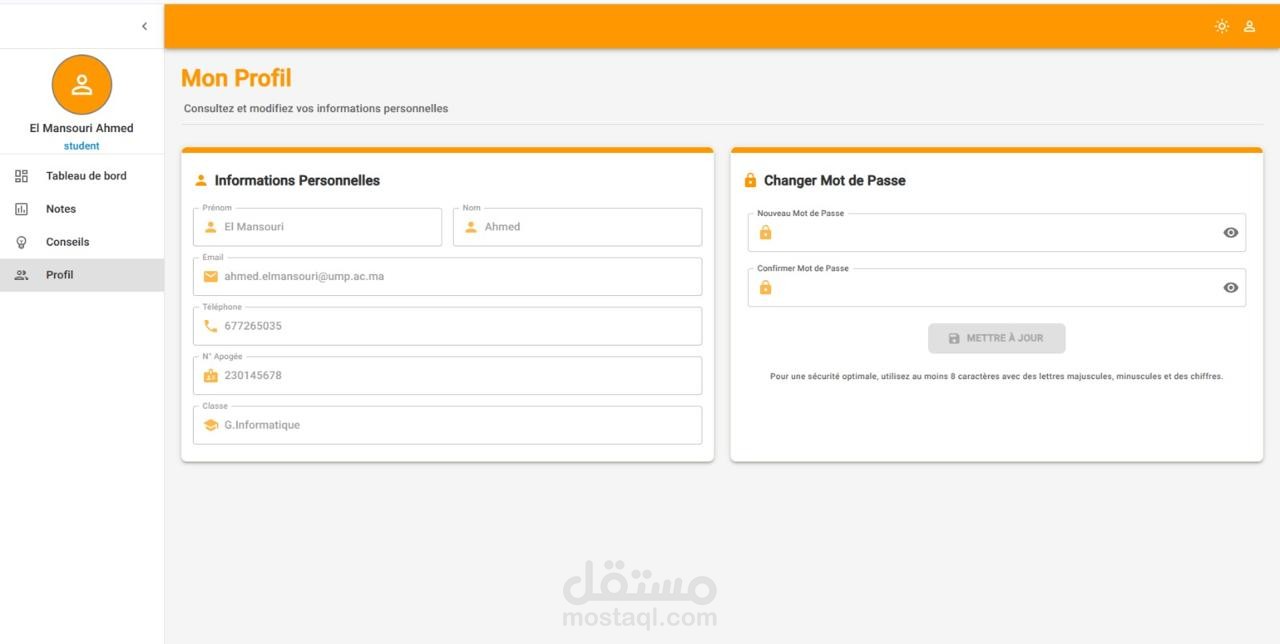
Task: Click the envelope icon in Email field
Action: (210, 276)
